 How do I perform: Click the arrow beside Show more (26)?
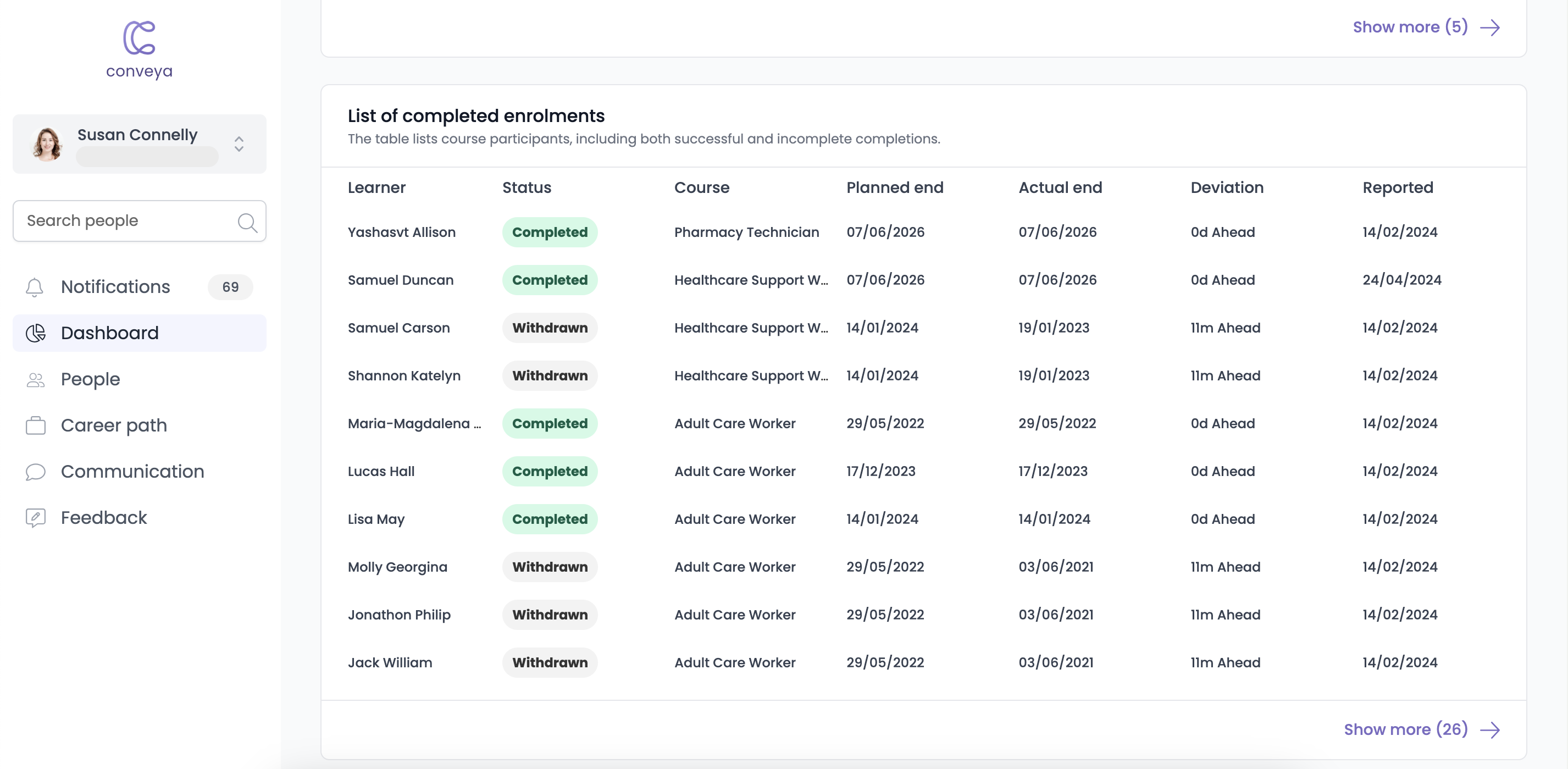click(x=1490, y=730)
